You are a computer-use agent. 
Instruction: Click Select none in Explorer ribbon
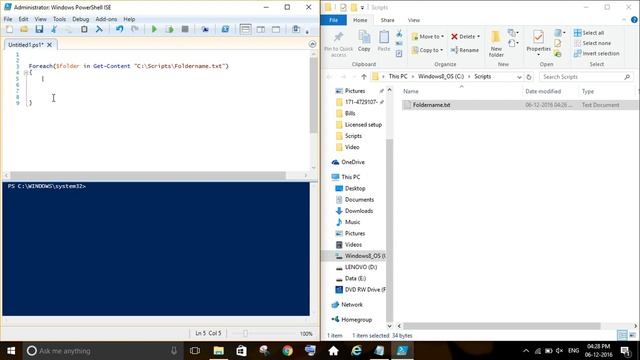click(592, 43)
